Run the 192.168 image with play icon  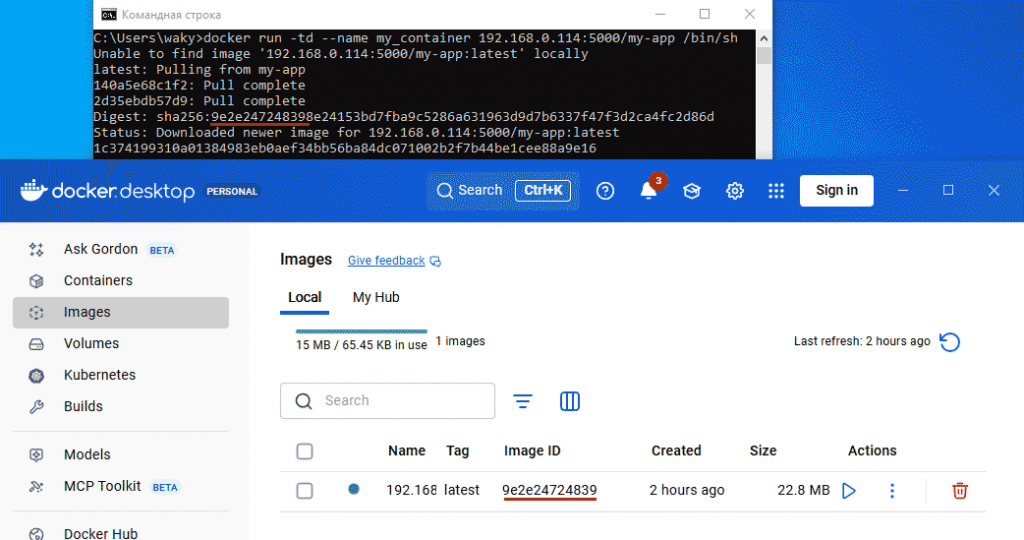pyautogui.click(x=849, y=491)
